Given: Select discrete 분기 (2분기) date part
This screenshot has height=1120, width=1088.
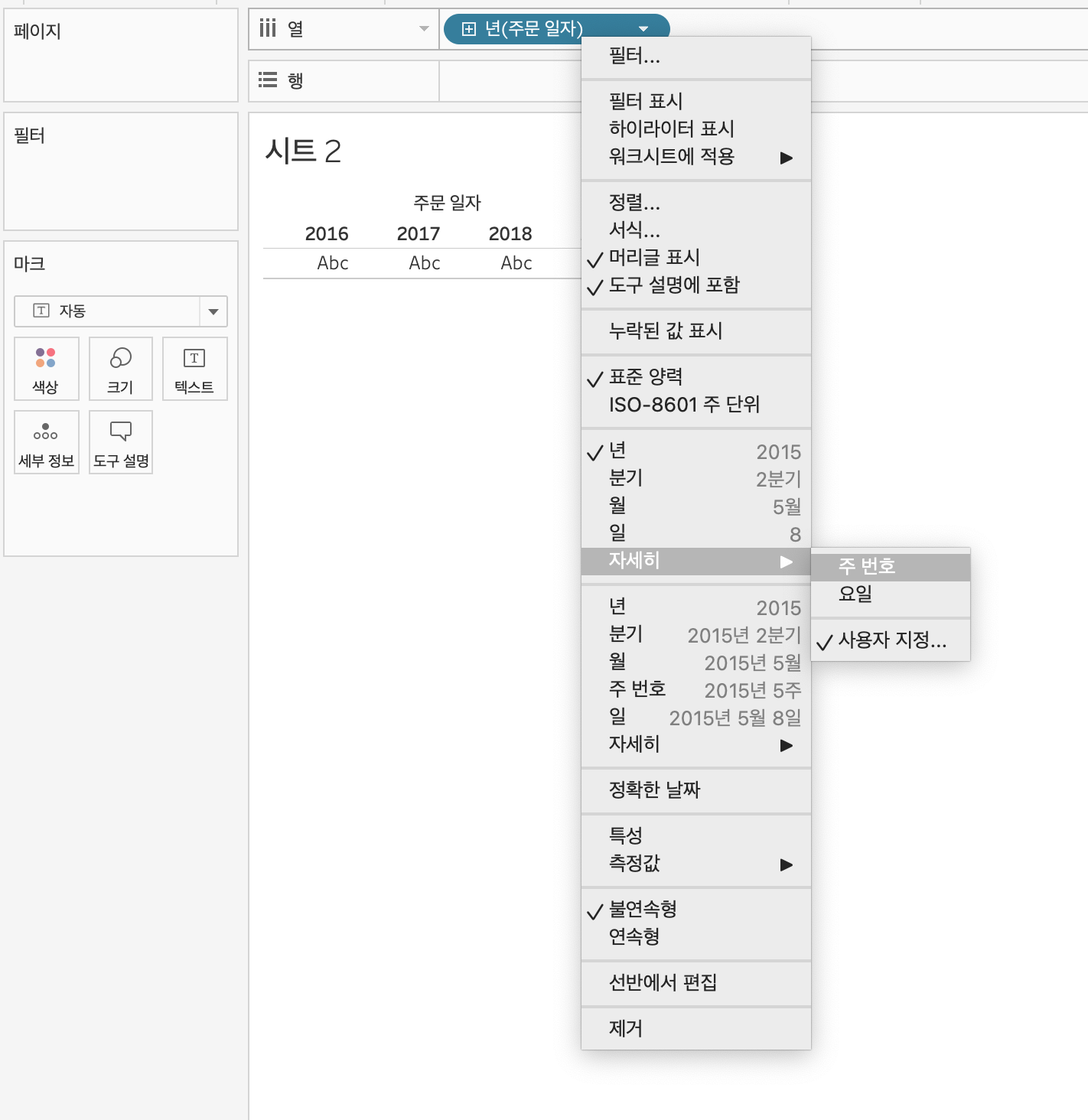Looking at the screenshot, I should [x=696, y=479].
